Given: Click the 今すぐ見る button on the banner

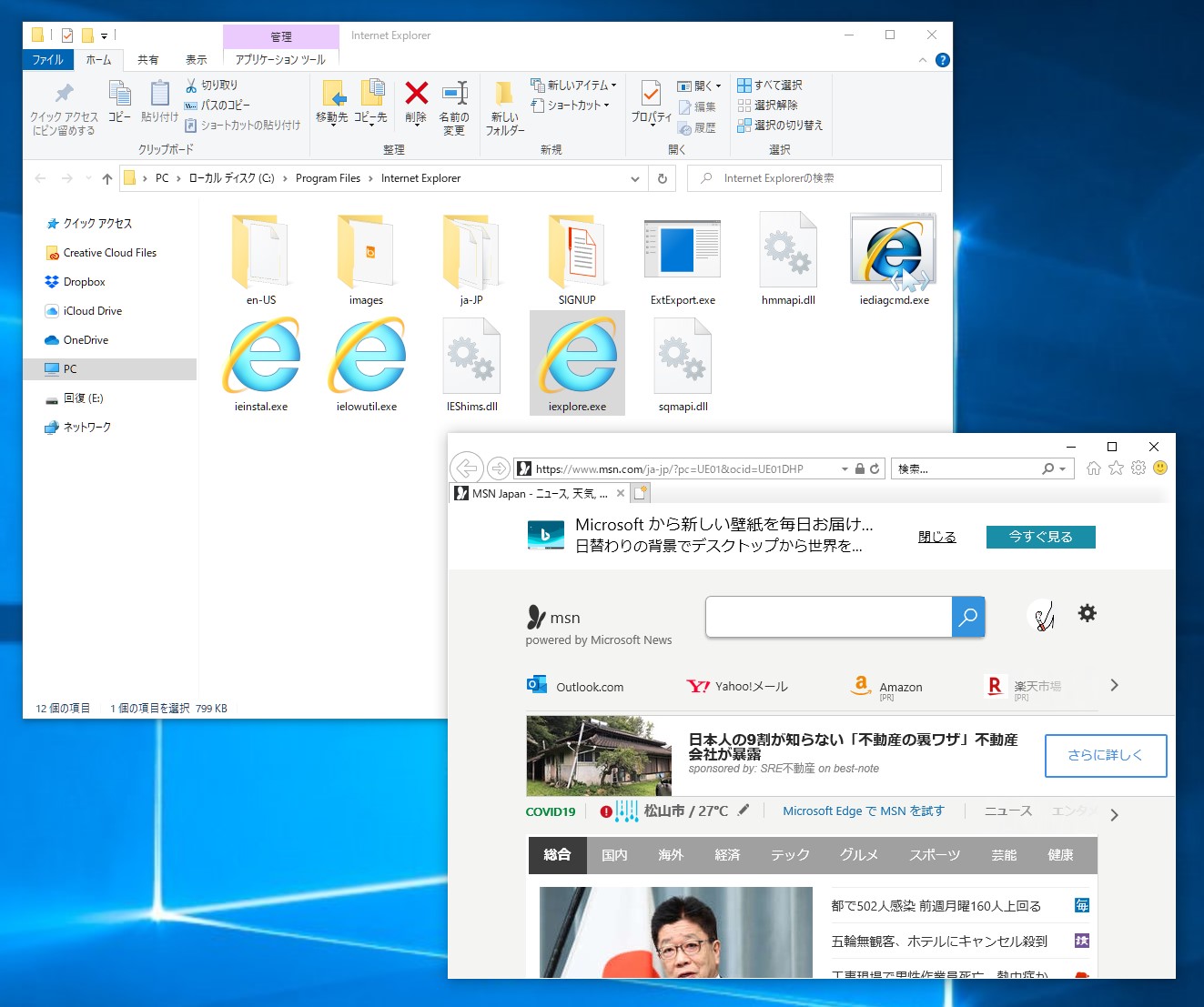Looking at the screenshot, I should tap(1040, 537).
